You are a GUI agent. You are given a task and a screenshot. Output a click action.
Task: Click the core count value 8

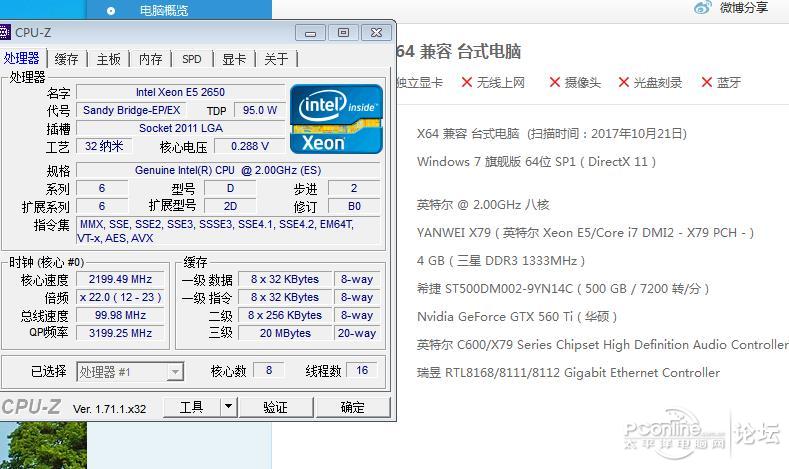pos(269,370)
